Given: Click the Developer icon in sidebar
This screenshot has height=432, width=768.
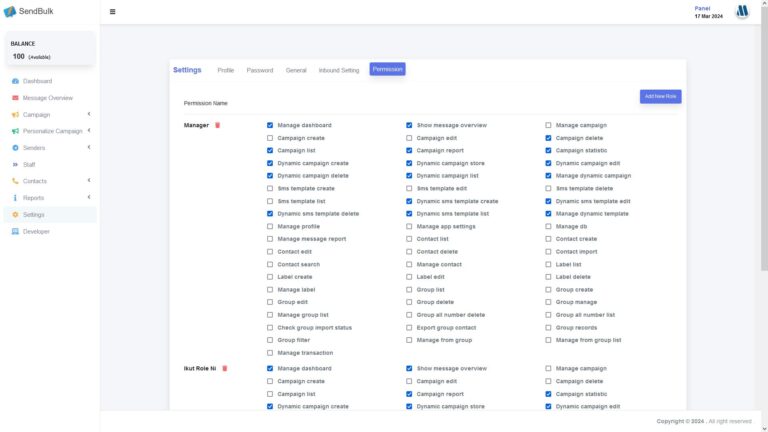Looking at the screenshot, I should [x=15, y=232].
